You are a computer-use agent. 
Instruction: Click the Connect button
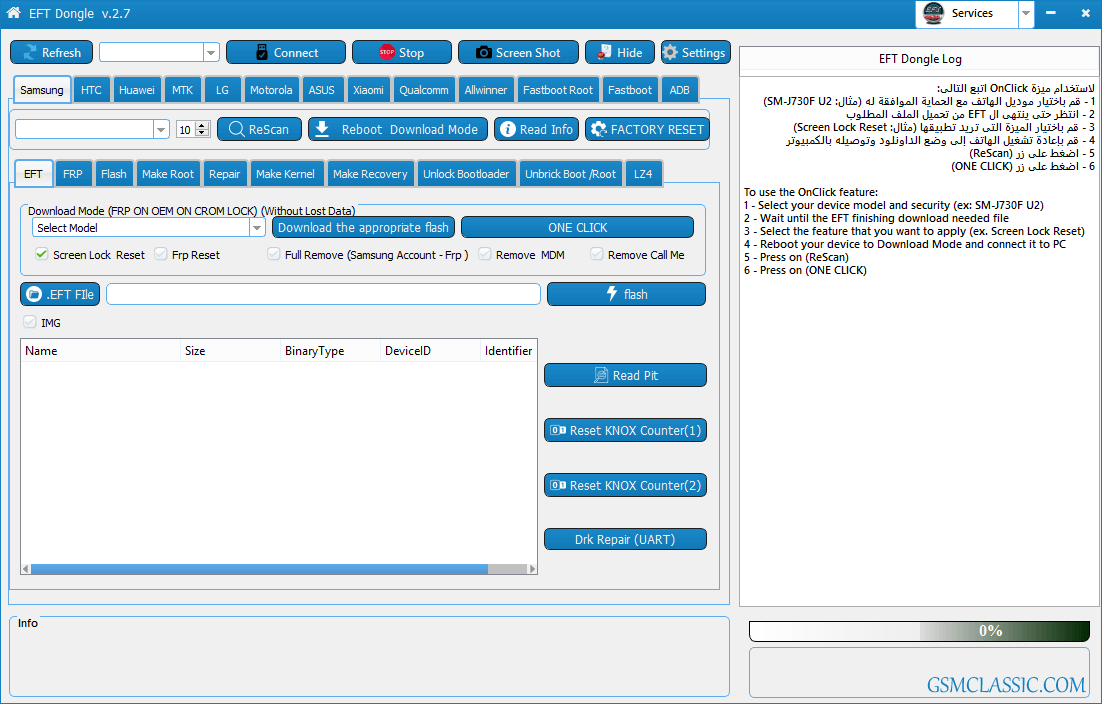pos(286,53)
